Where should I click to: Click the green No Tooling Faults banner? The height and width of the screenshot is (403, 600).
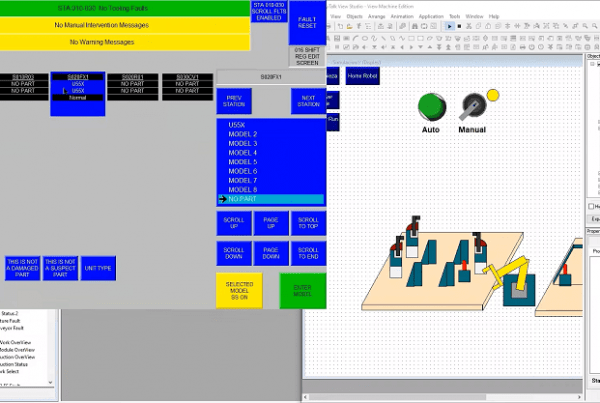point(125,8)
